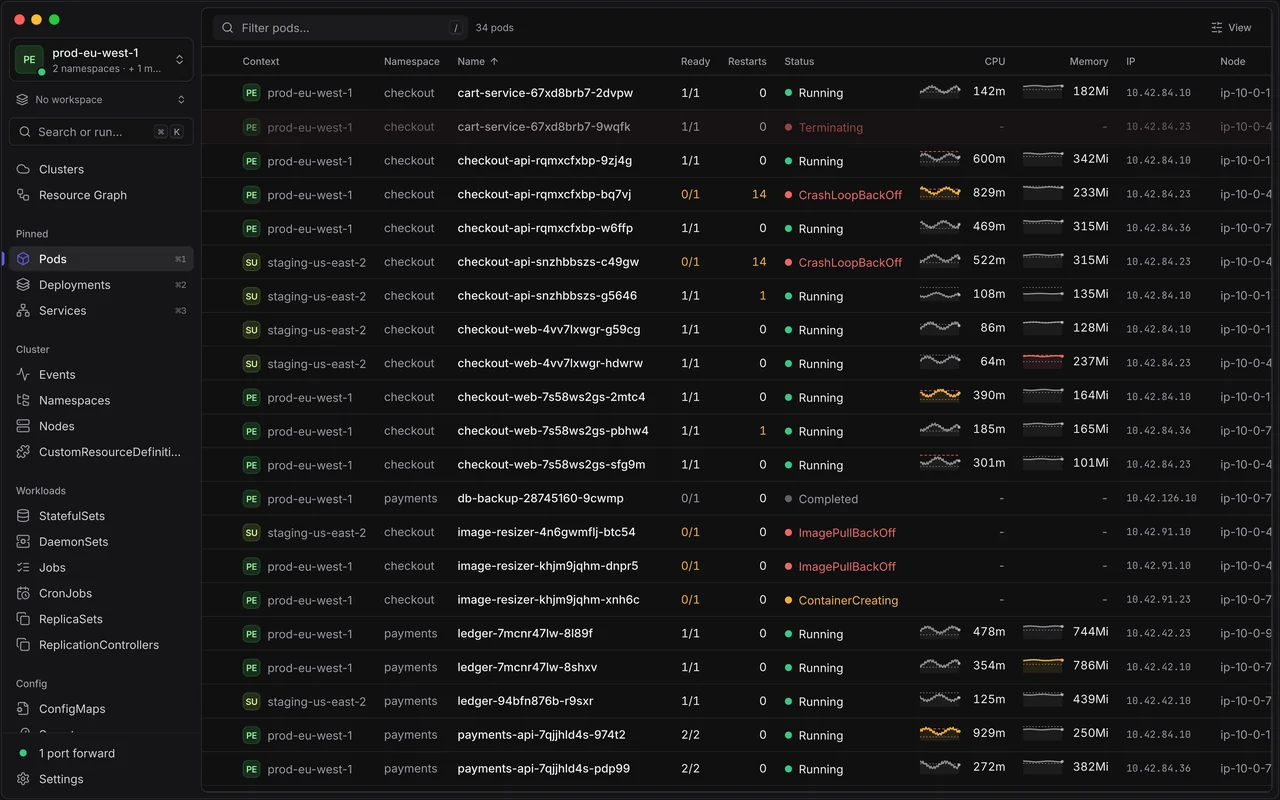Open the Services network icon

click(x=23, y=311)
